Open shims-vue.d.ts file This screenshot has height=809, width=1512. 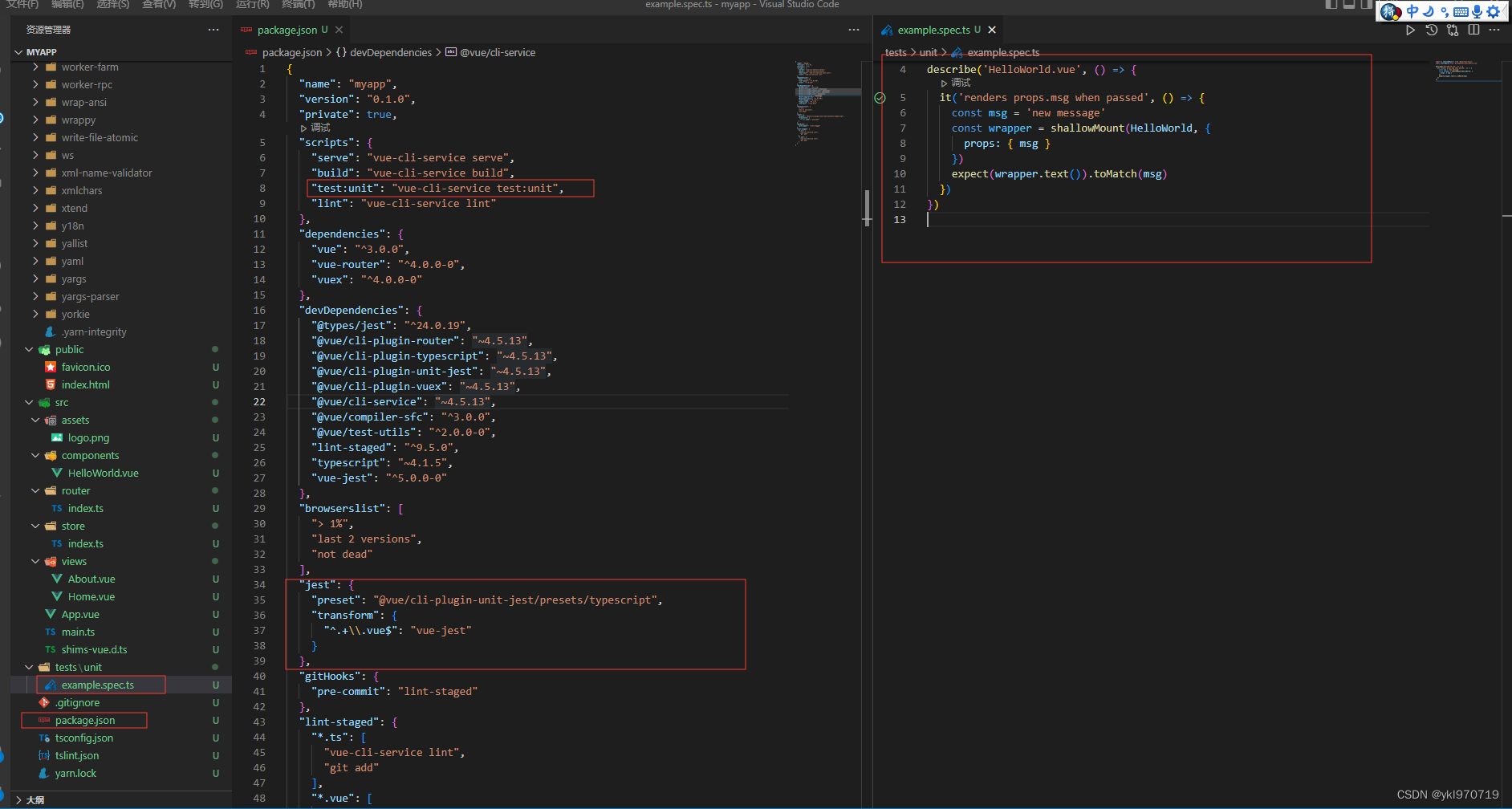click(x=121, y=649)
